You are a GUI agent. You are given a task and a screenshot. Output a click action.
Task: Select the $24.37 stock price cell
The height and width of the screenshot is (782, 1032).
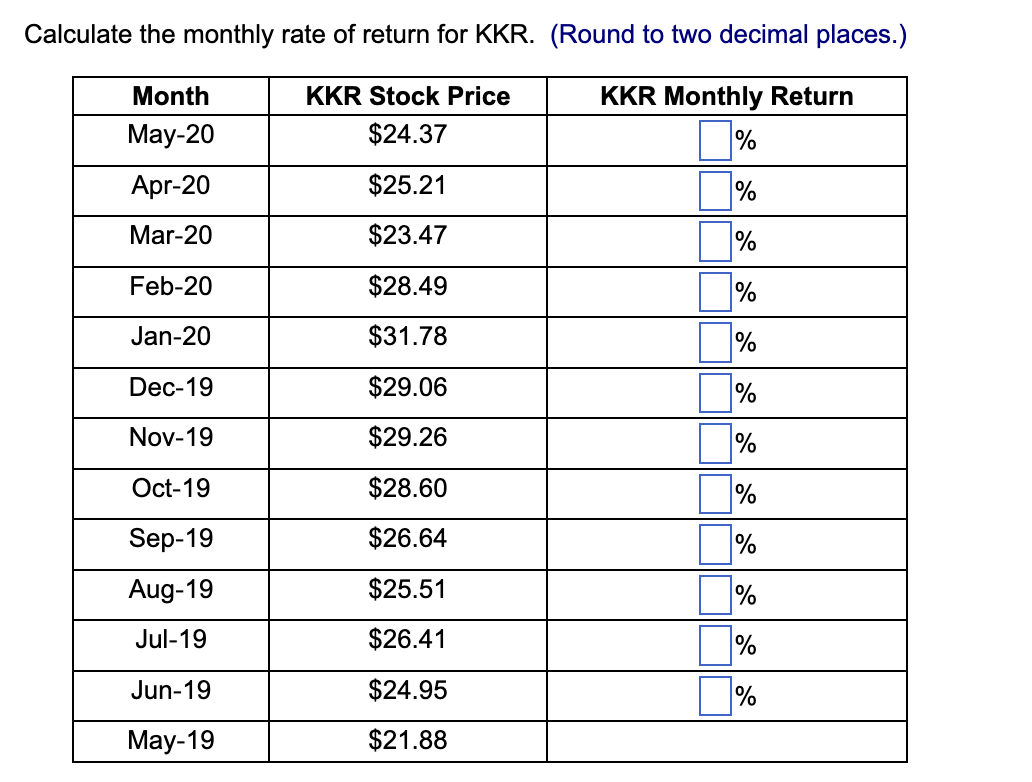(x=407, y=134)
